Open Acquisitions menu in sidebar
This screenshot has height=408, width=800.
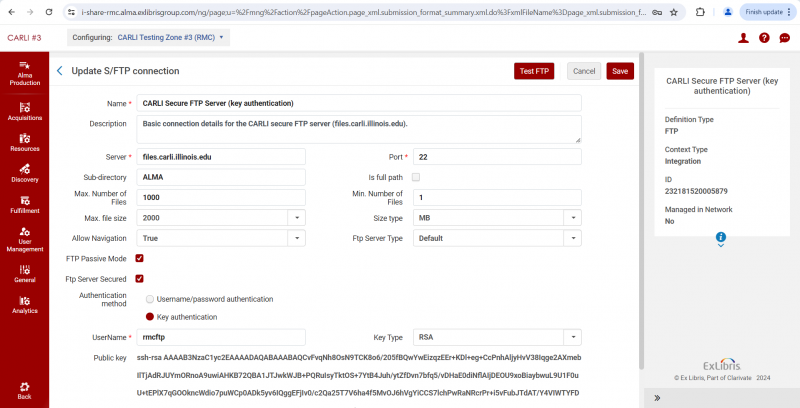24,111
